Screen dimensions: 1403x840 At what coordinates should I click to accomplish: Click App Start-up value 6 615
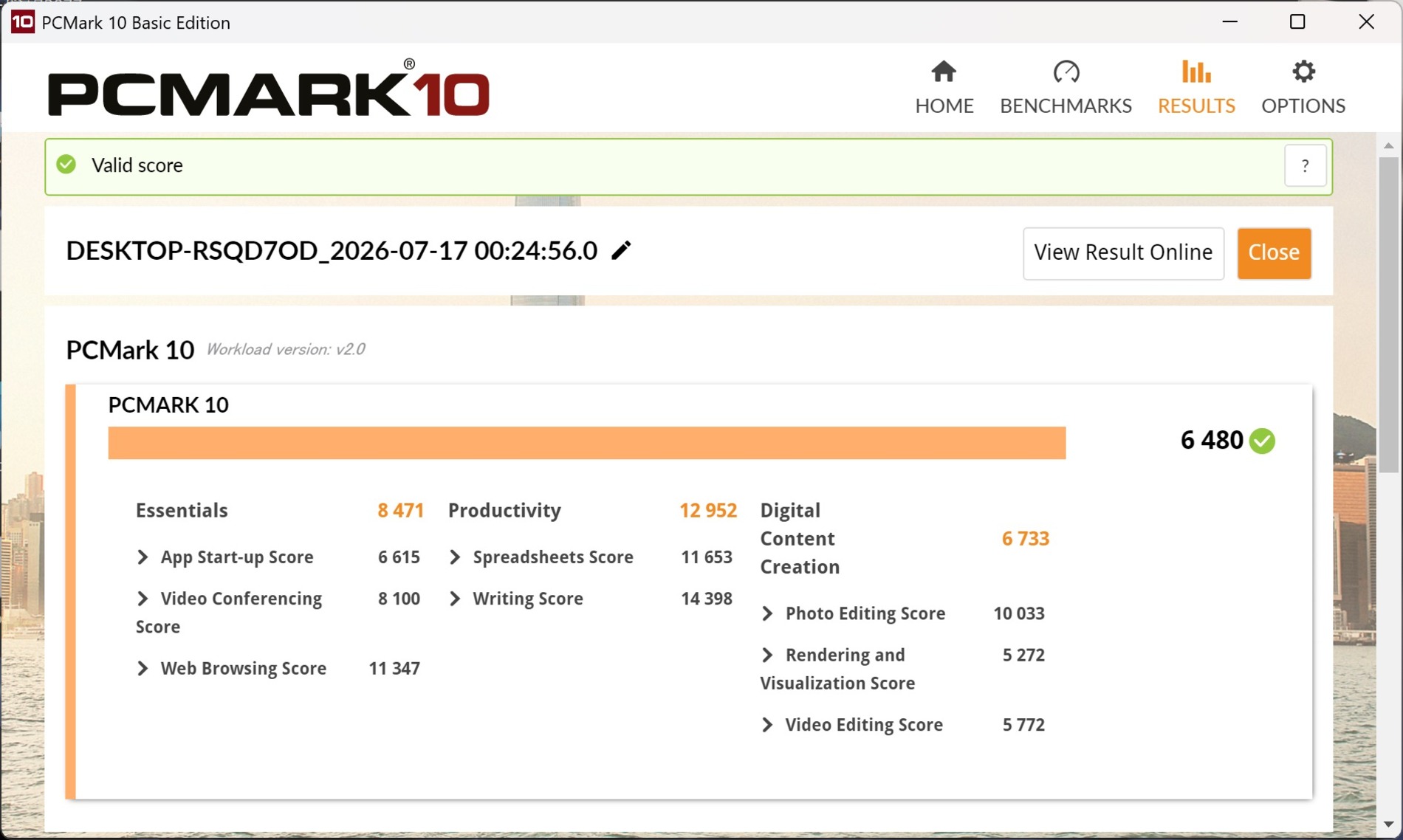pos(399,557)
